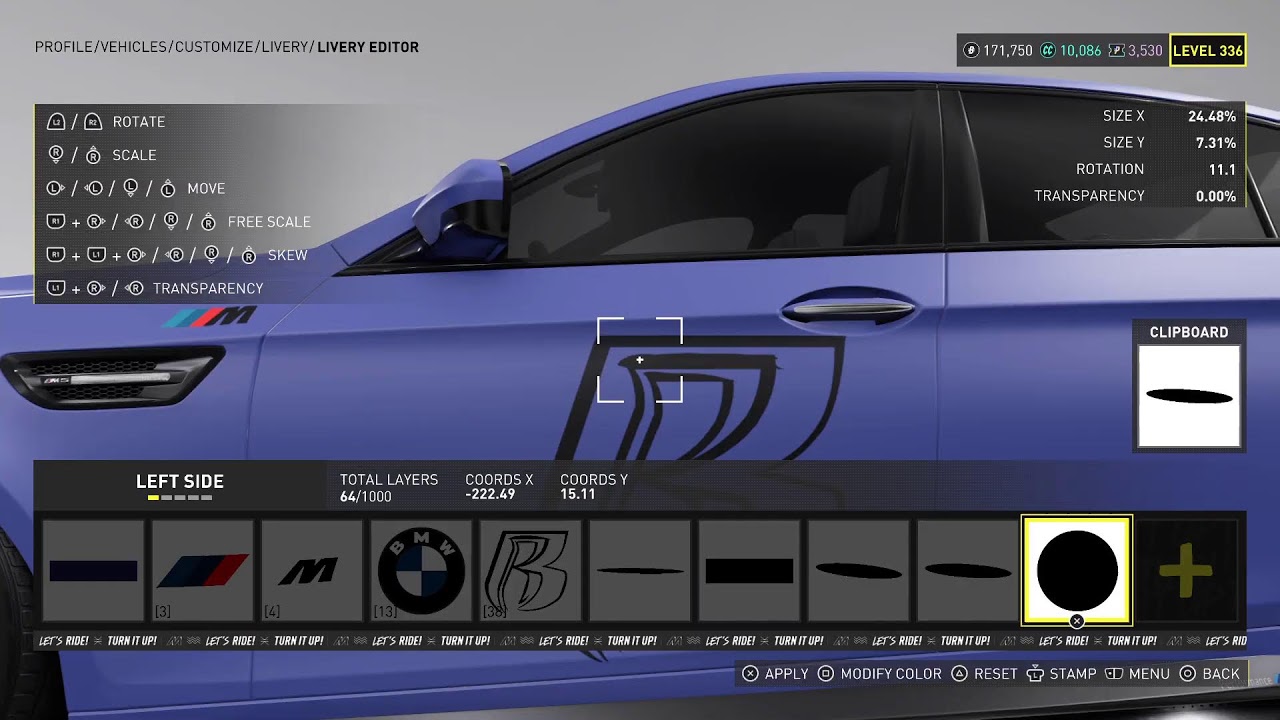The height and width of the screenshot is (720, 1280).
Task: Click the small X icon below circle layer
Action: [x=1077, y=621]
